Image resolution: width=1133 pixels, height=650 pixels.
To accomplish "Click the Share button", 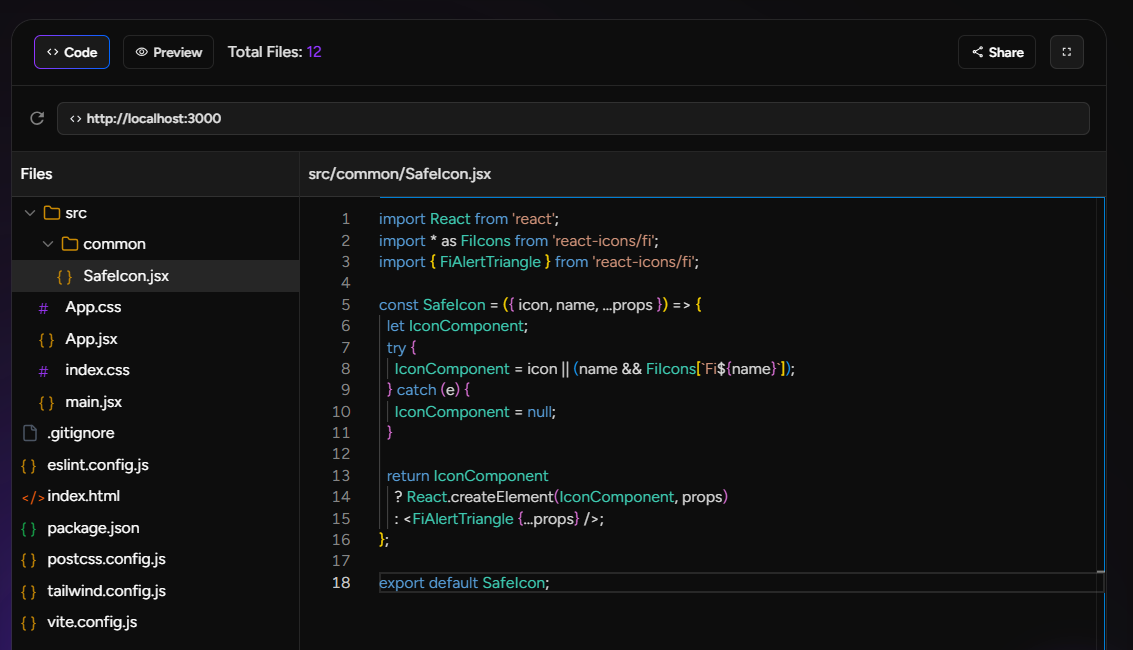I will [x=996, y=52].
